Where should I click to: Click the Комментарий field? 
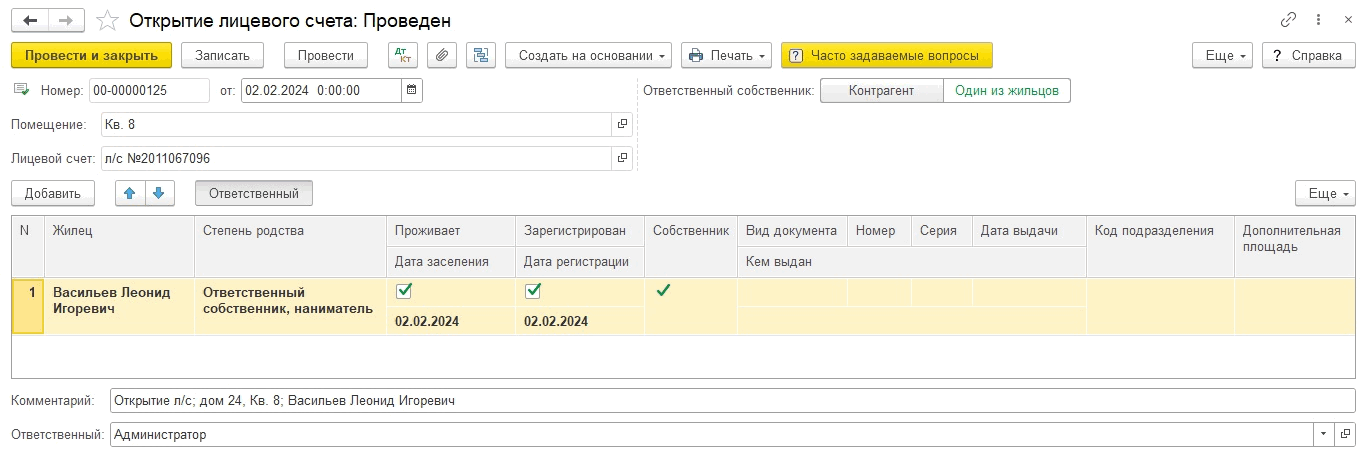tap(732, 401)
